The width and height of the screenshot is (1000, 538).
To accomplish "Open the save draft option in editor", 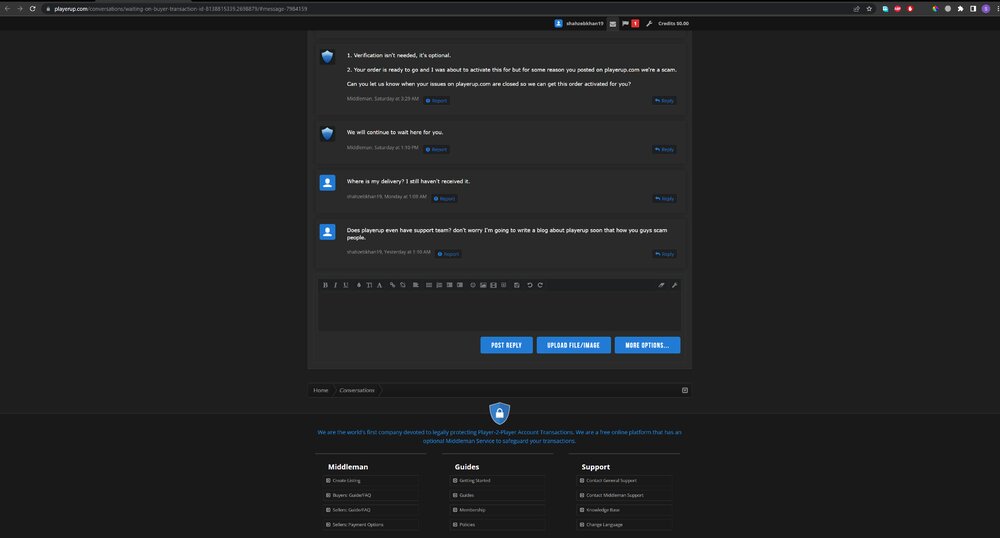I will click(x=517, y=285).
